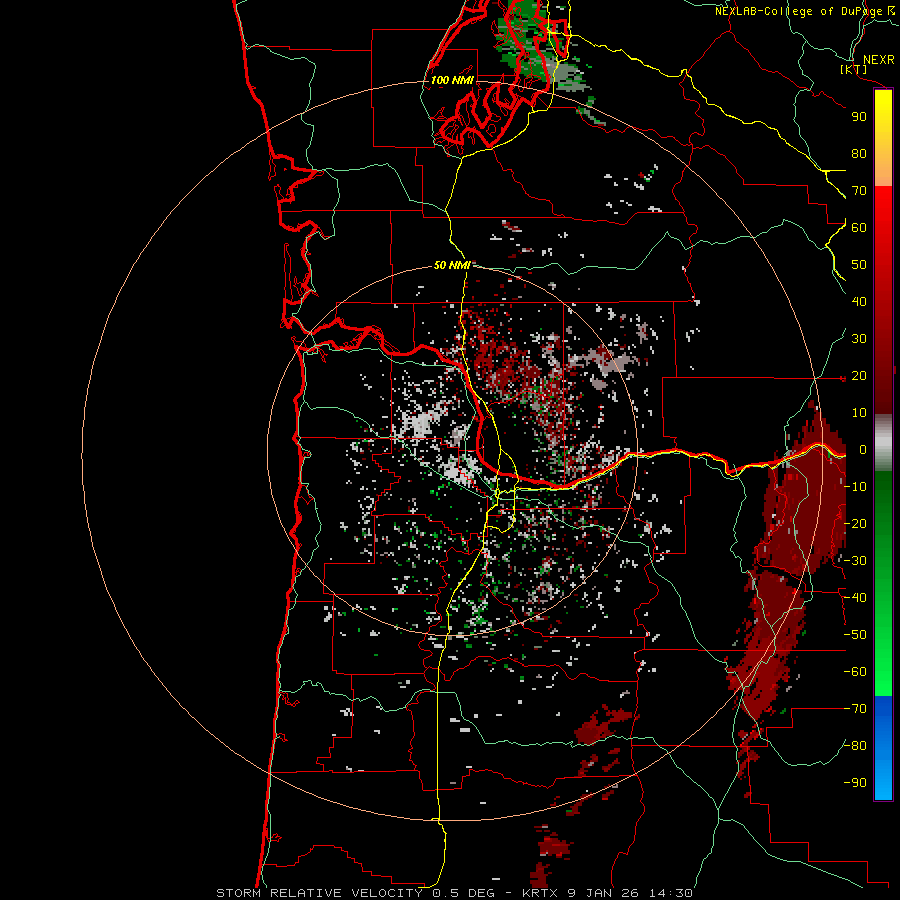Viewport: 900px width, 900px height.
Task: Click the 'STORM RELATIVE VELOCITY 0.5 DEG' caption
Action: point(356,893)
